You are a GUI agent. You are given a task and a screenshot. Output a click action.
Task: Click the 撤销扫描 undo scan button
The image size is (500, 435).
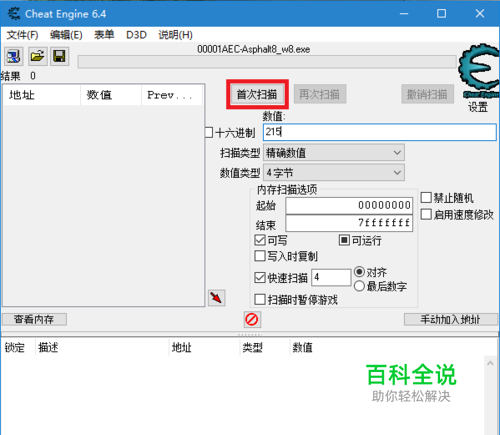click(427, 94)
